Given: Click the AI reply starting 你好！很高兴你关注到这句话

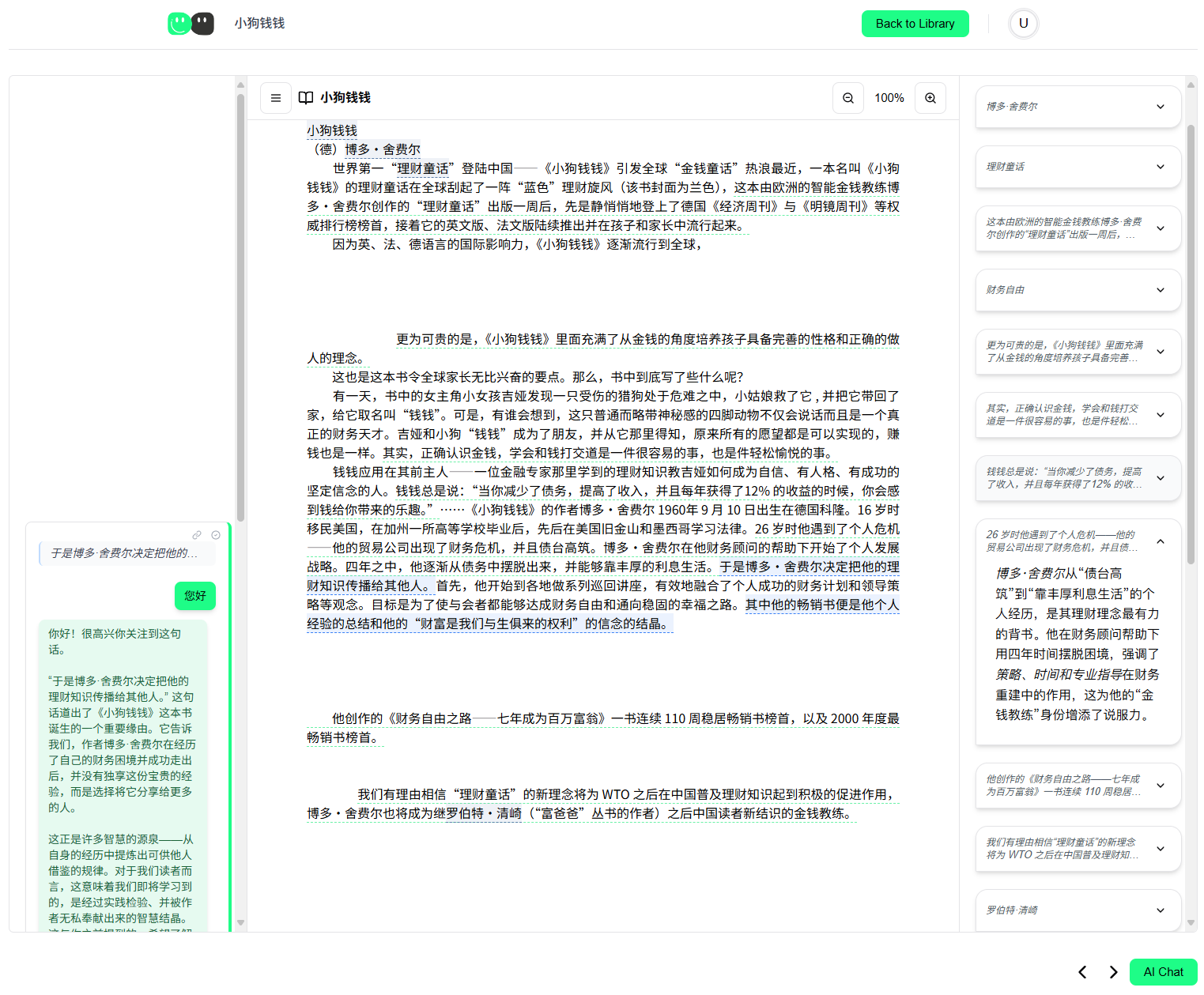Looking at the screenshot, I should (123, 775).
